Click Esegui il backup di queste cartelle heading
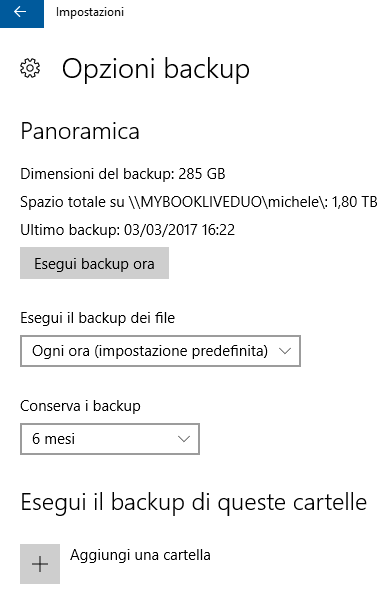 tap(194, 503)
